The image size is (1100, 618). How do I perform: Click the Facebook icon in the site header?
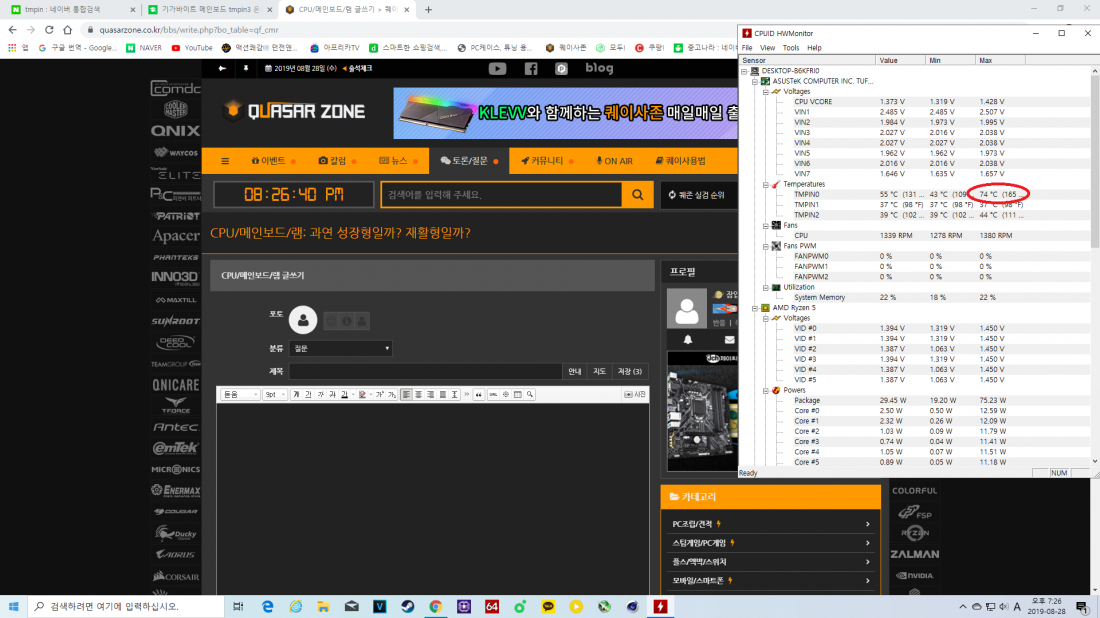(531, 68)
